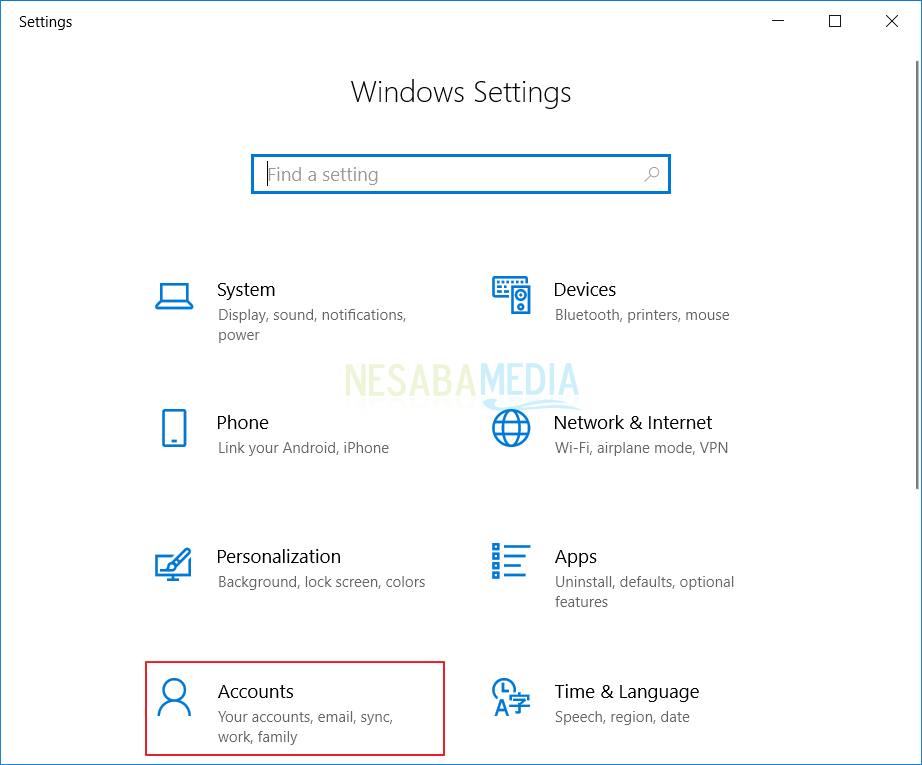Open Network & Internet globe icon

tap(511, 428)
